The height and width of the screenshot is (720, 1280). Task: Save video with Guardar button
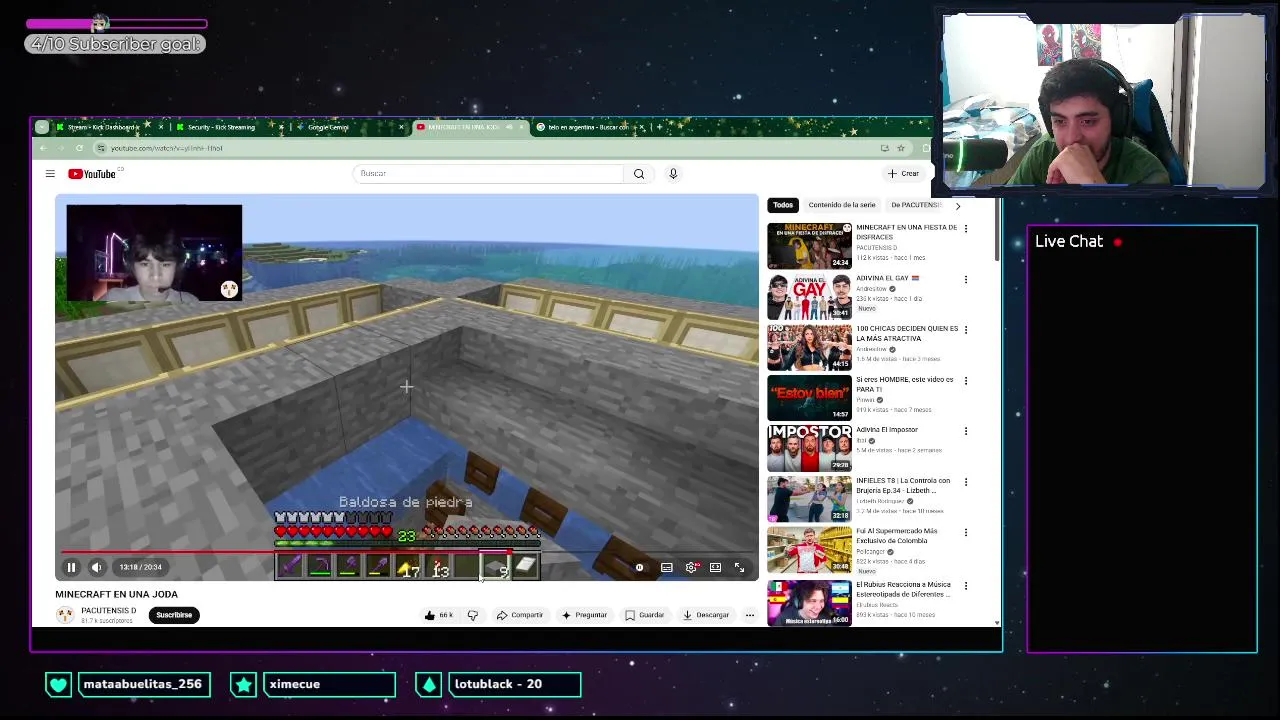coord(645,615)
